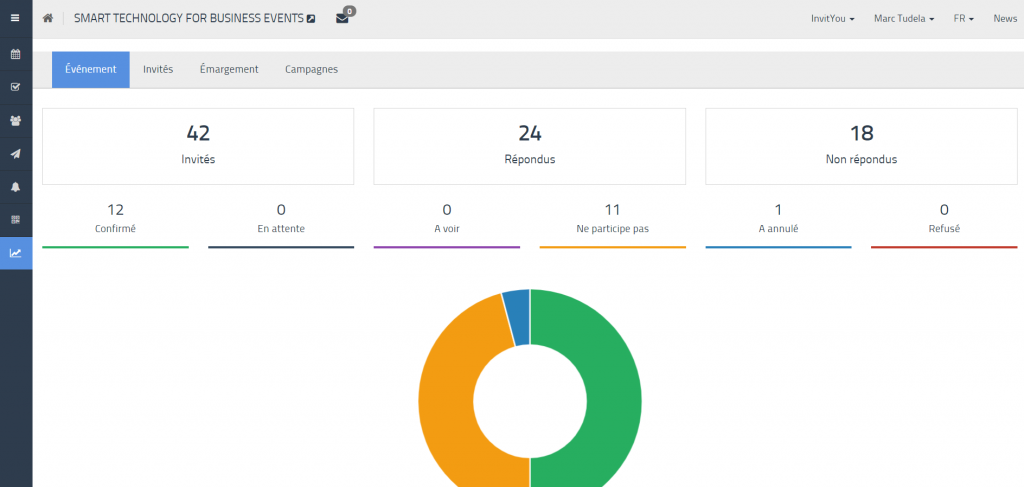The width and height of the screenshot is (1024, 487).
Task: Open the bell notifications sidebar icon
Action: (16, 187)
